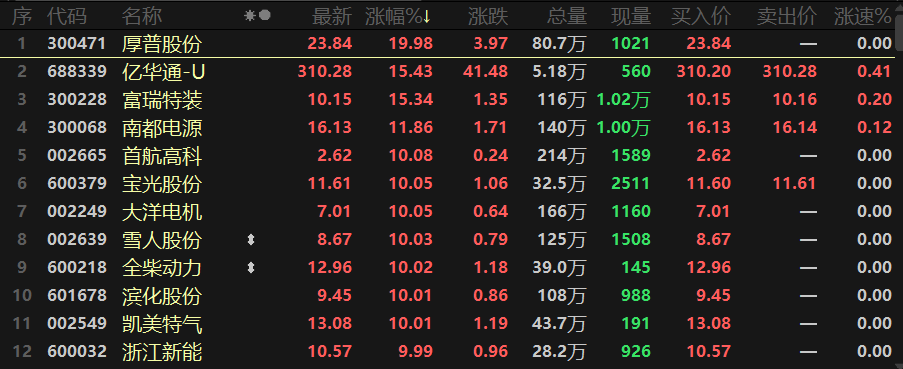The height and width of the screenshot is (369, 903).
Task: Click up-down arrow marker beside 全柴动力
Action: (x=251, y=268)
